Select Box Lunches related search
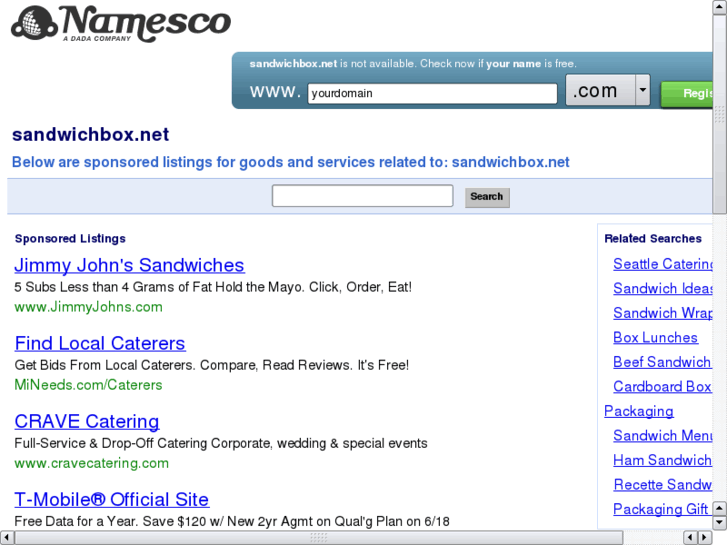727x545 pixels. pos(655,338)
